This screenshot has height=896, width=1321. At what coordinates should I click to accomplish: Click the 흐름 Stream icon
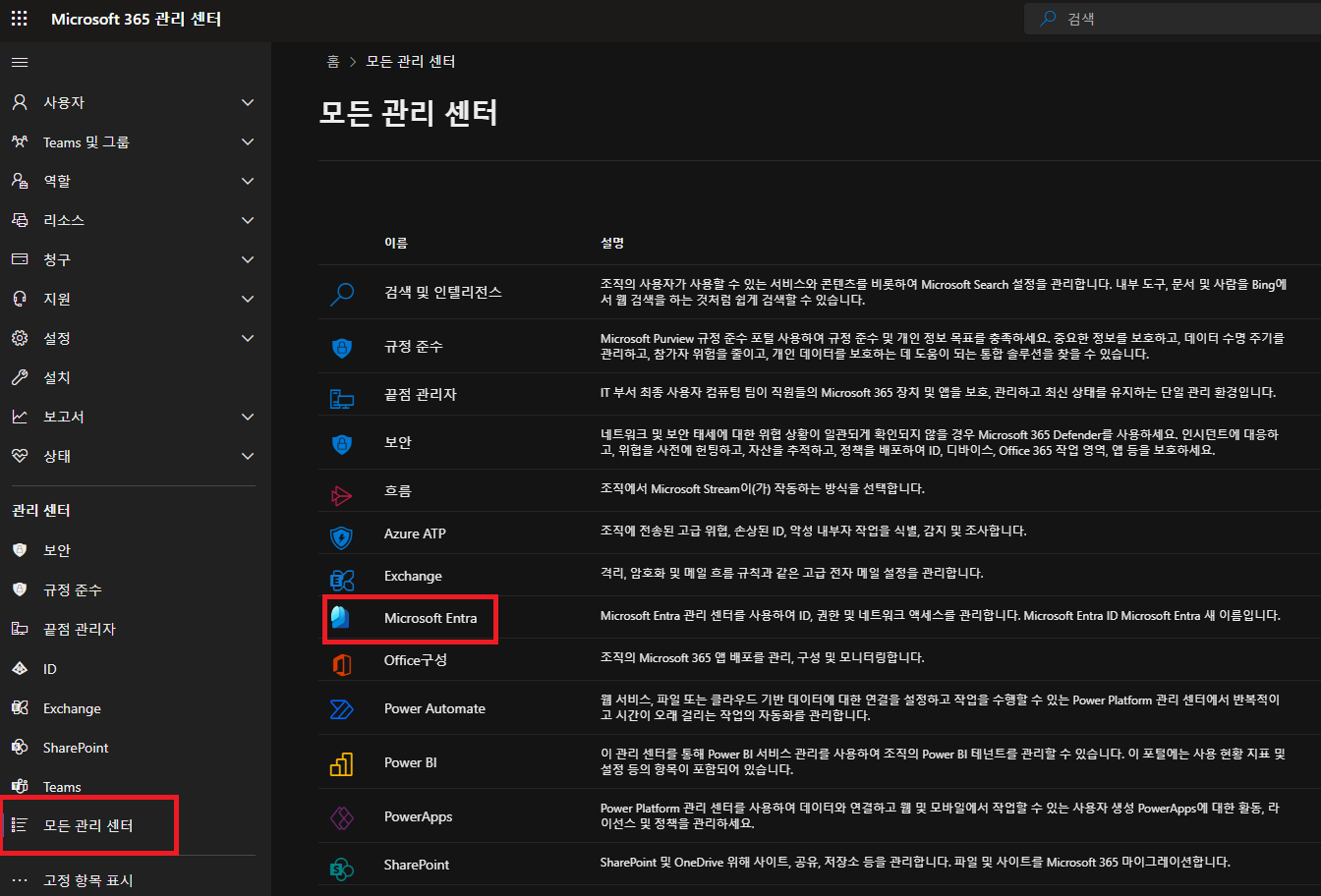tap(341, 494)
